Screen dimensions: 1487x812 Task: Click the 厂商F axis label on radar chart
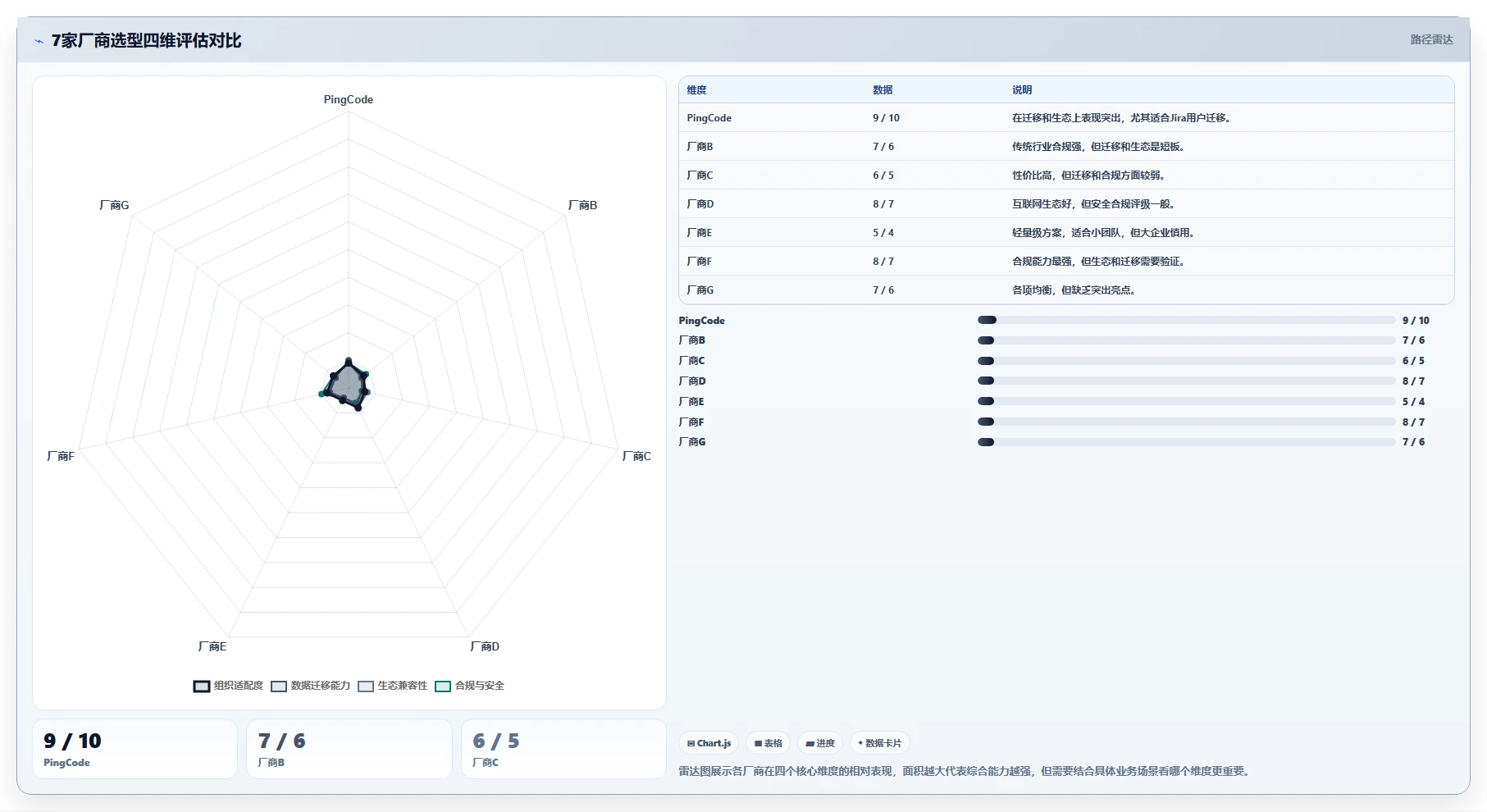[x=61, y=456]
